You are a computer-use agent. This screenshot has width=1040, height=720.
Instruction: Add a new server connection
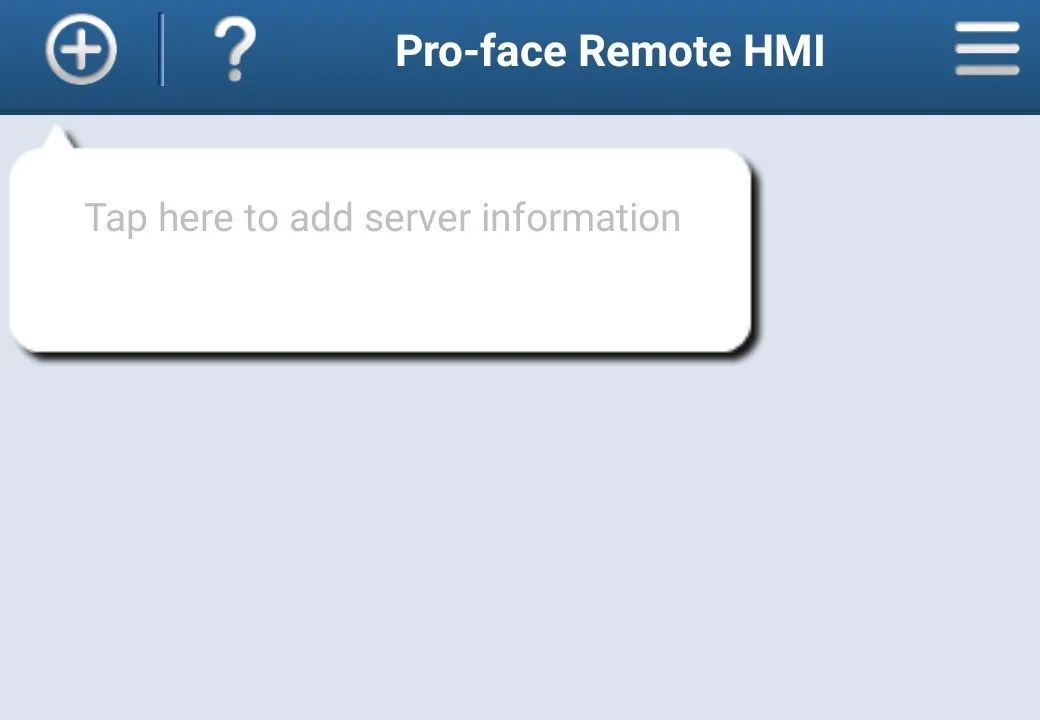coord(81,49)
